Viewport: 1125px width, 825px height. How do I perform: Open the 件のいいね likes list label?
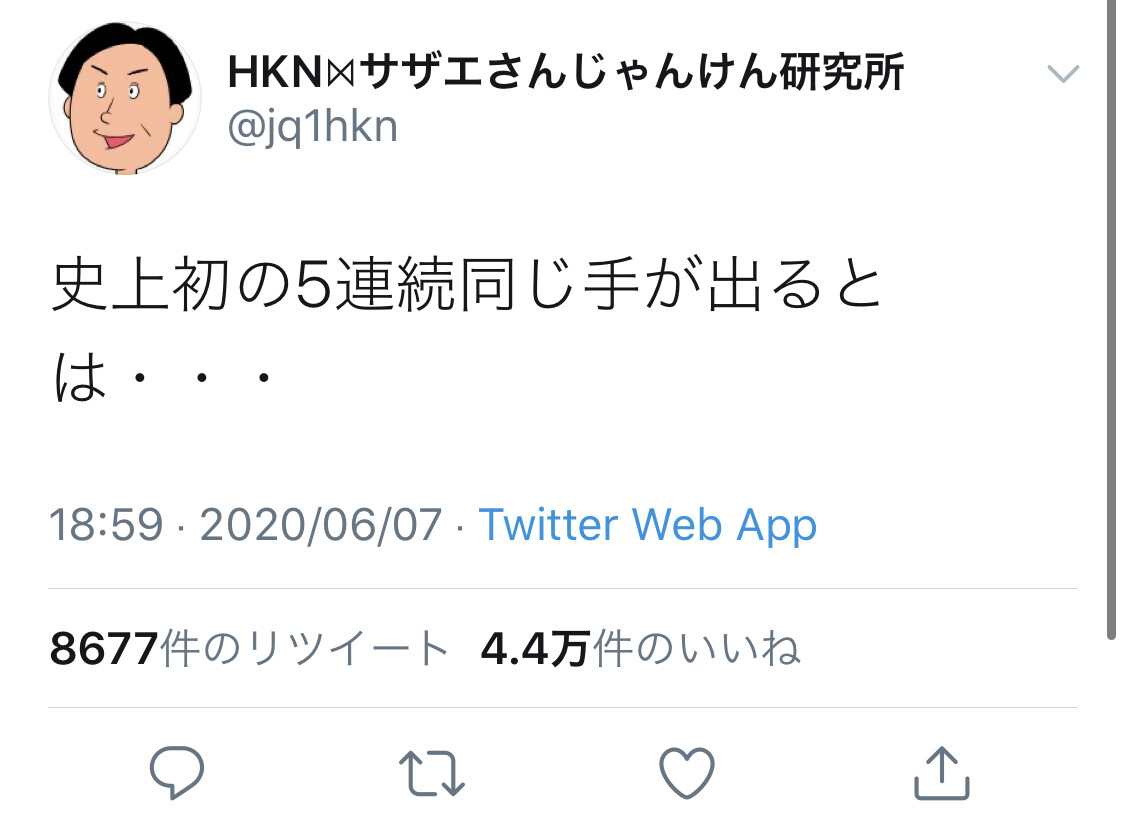click(x=696, y=649)
